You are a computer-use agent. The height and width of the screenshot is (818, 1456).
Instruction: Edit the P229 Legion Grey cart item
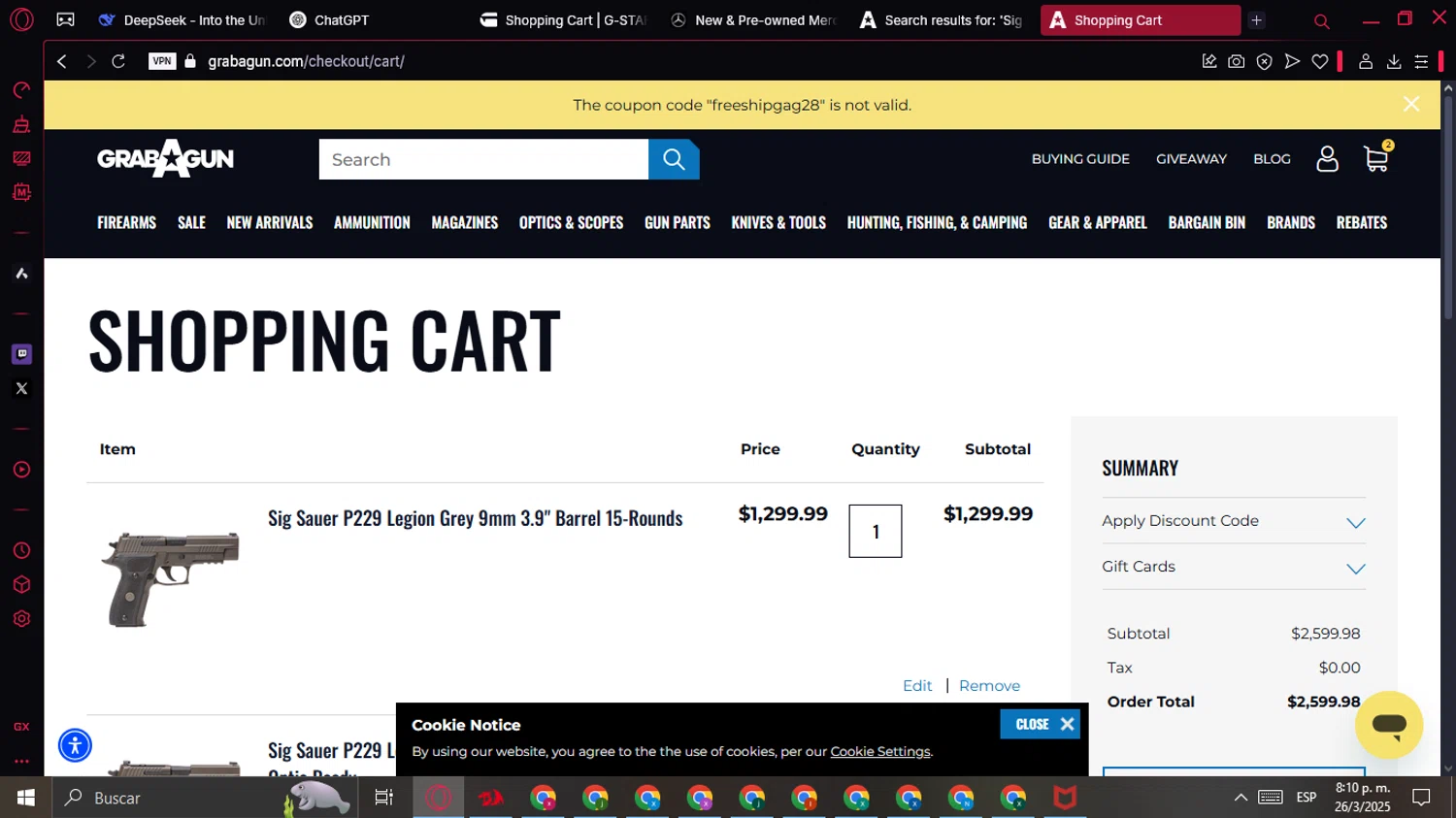(917, 685)
